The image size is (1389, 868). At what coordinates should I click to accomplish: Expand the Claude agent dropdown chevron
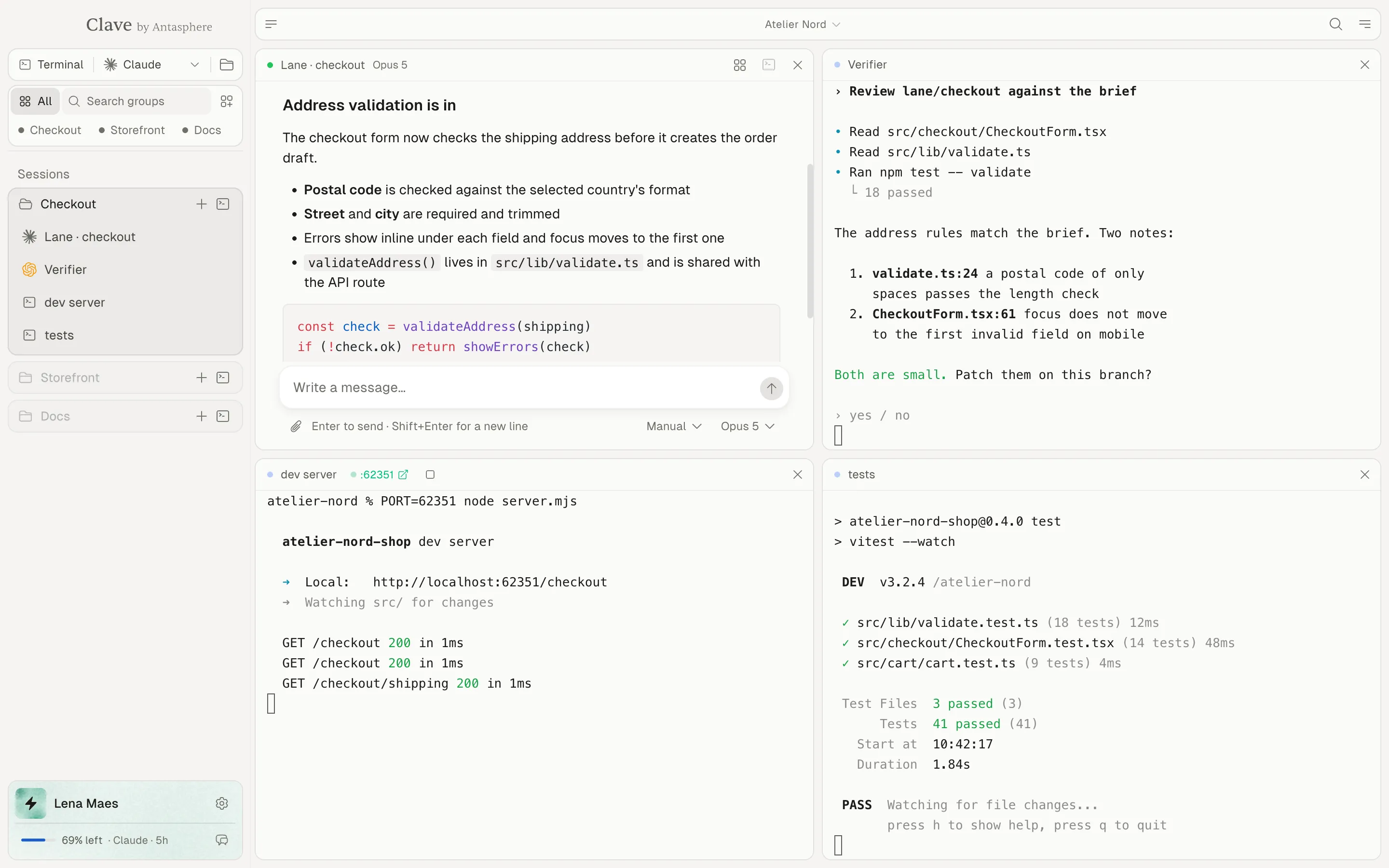coord(194,64)
